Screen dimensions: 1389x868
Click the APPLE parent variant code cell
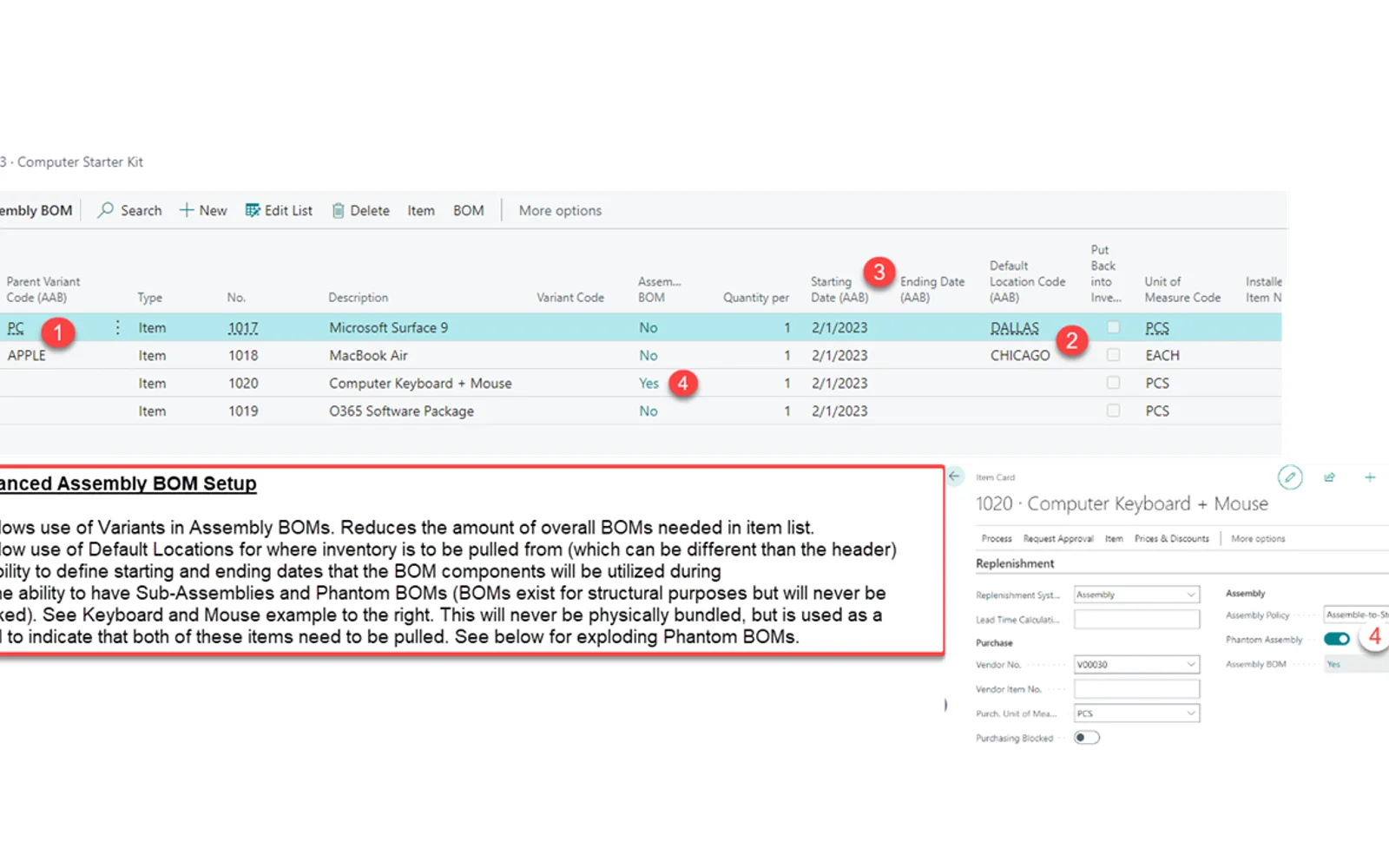(x=26, y=355)
